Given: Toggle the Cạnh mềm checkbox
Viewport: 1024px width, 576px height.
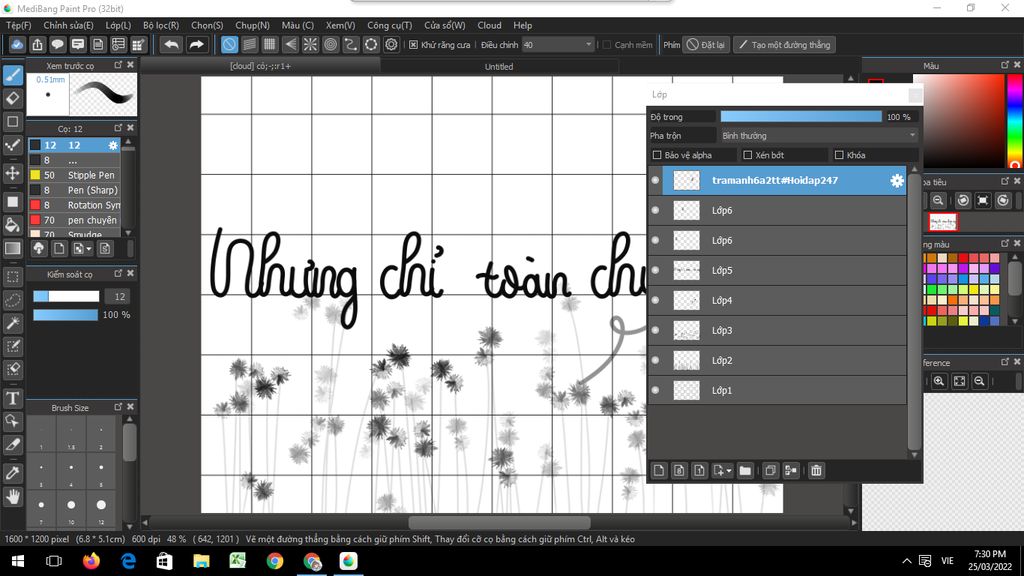Looking at the screenshot, I should [607, 45].
